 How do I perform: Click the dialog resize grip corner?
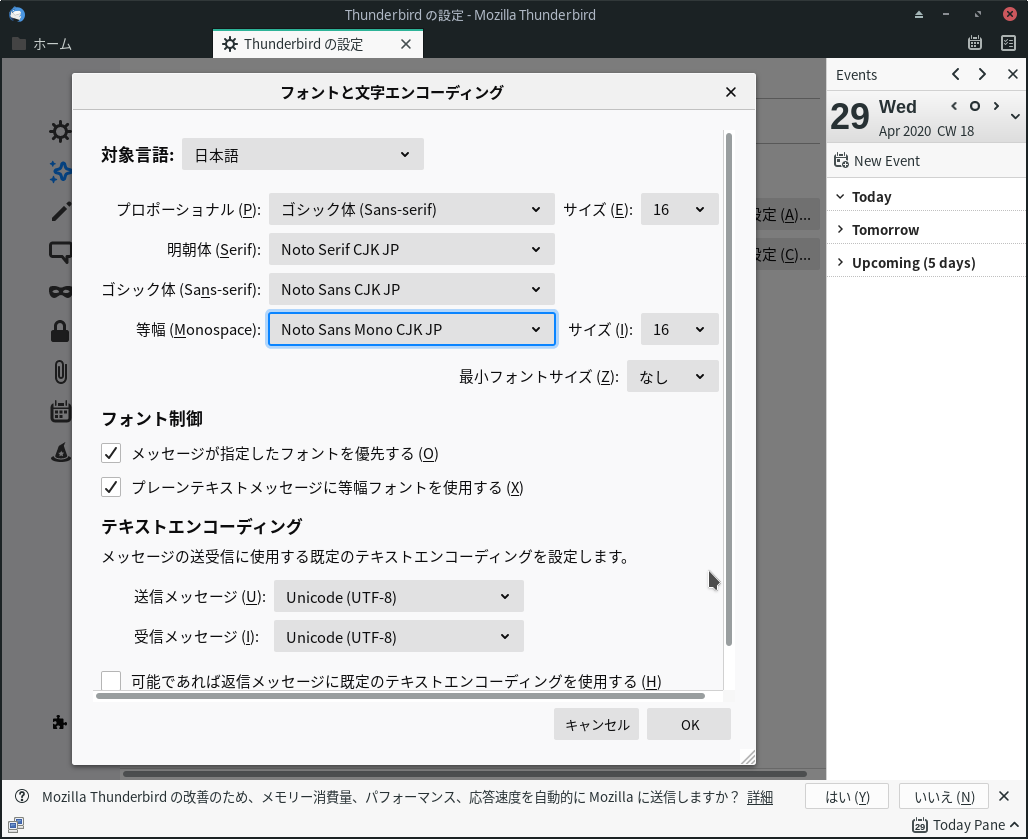748,757
